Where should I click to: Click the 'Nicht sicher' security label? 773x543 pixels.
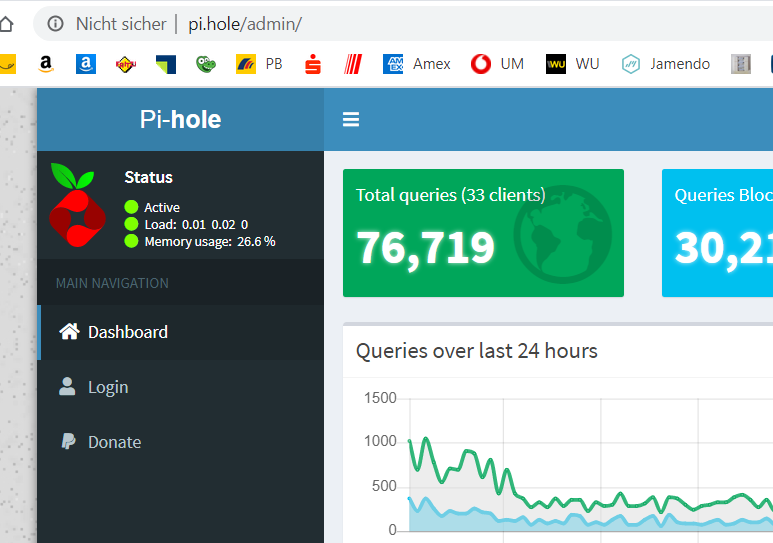(121, 24)
